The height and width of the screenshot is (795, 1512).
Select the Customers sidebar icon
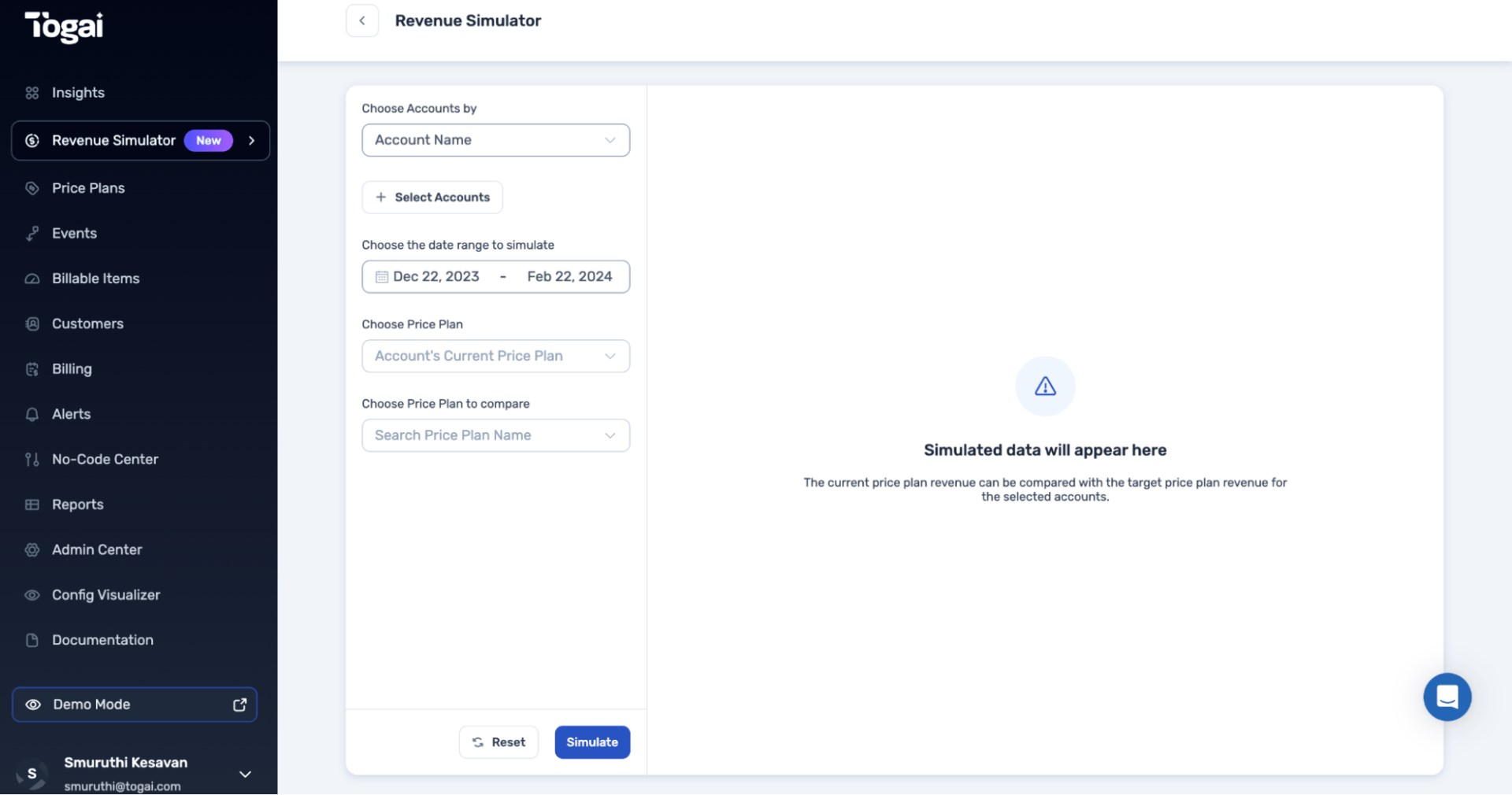point(32,324)
